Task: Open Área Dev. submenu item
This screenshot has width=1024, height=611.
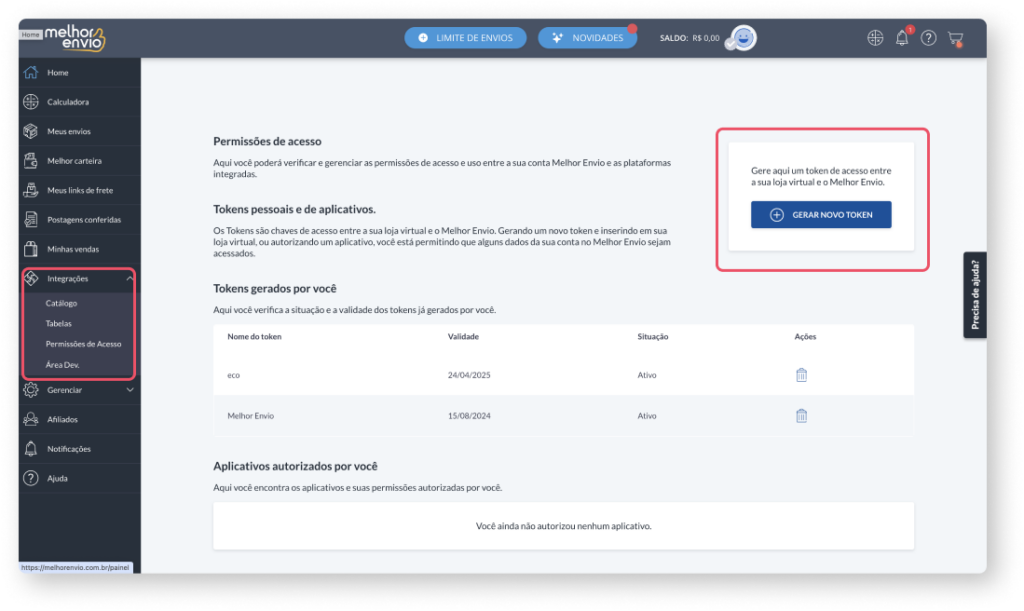Action: pyautogui.click(x=62, y=365)
